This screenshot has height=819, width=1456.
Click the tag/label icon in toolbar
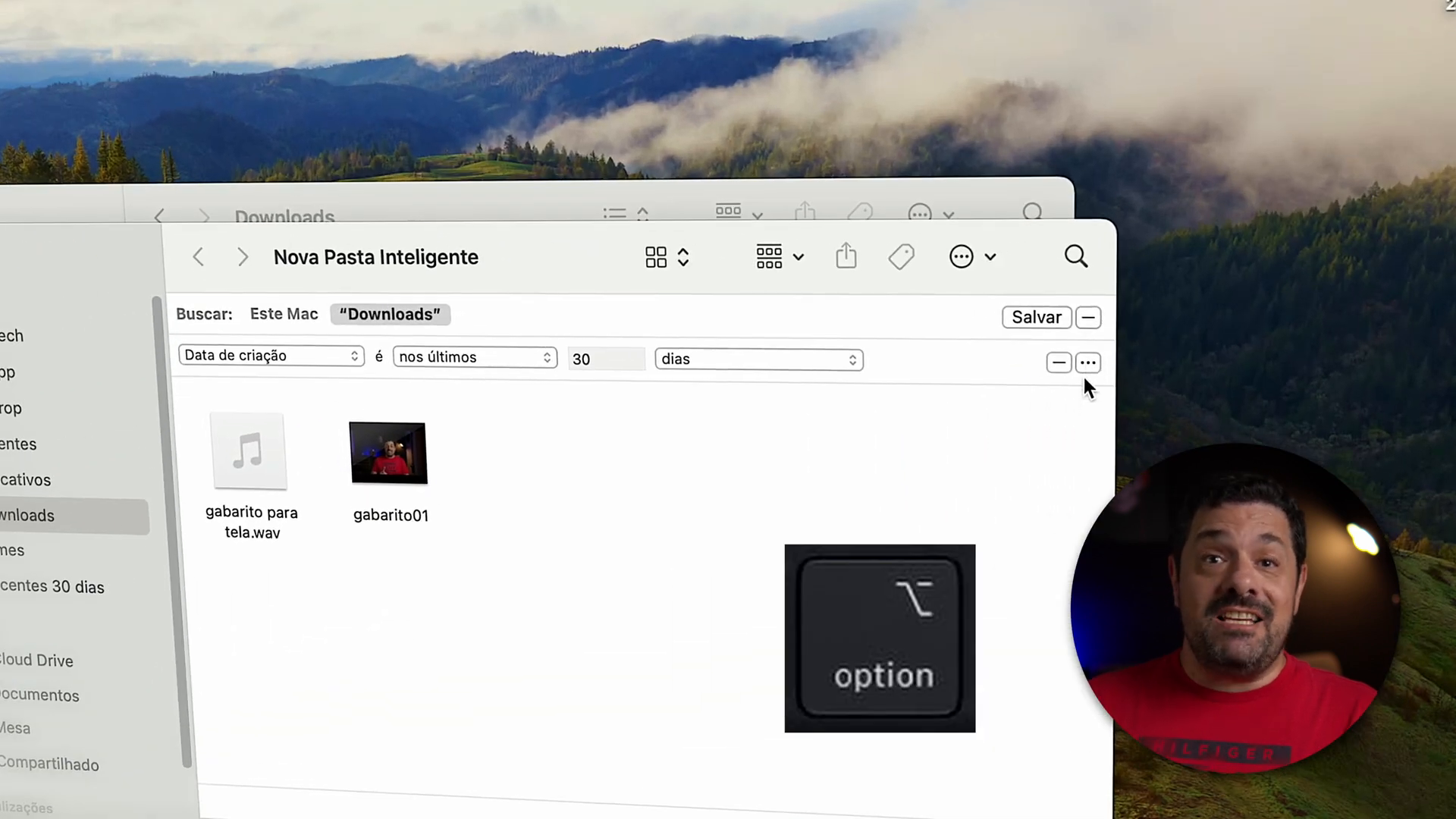[901, 257]
